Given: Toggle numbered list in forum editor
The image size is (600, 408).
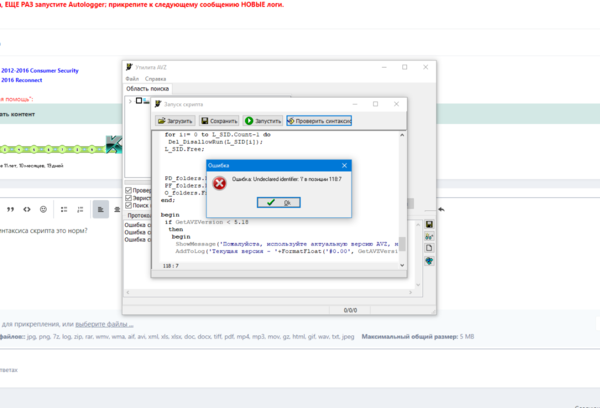Looking at the screenshot, I should tap(80, 209).
